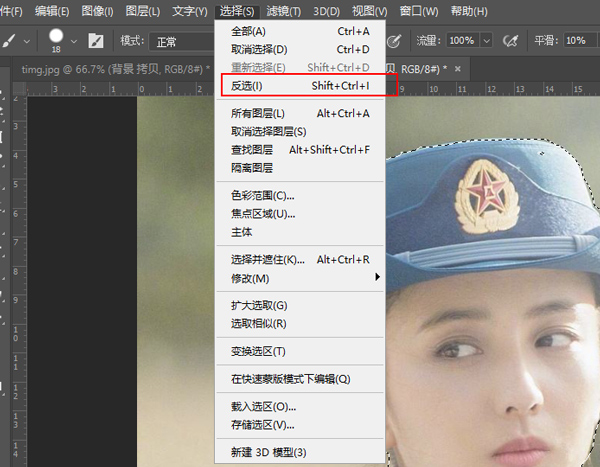Enable pressure for opacity icon
Image resolution: width=600 pixels, height=467 pixels.
[394, 41]
